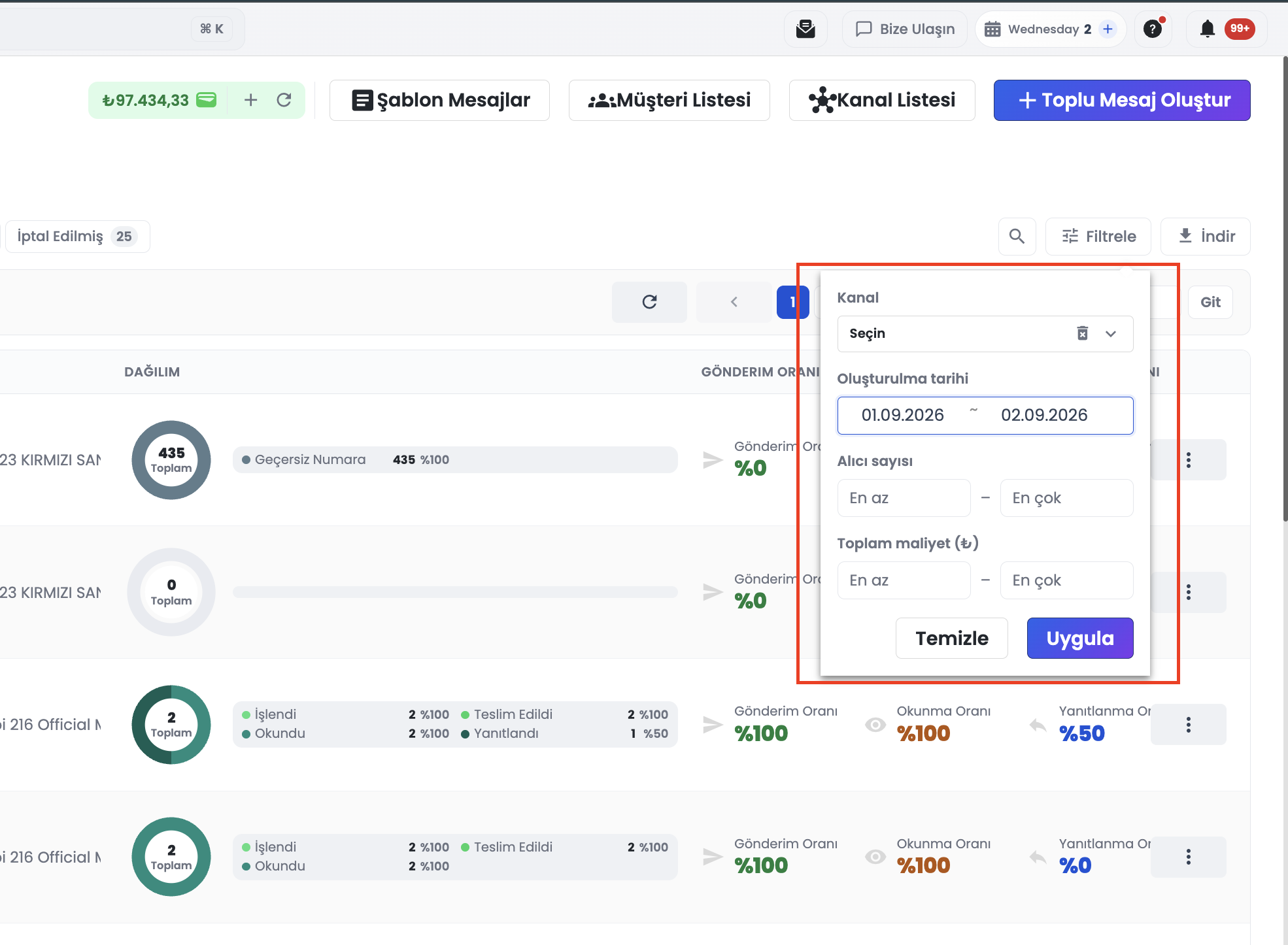
Task: Click Temizle to clear filters
Action: 952,638
